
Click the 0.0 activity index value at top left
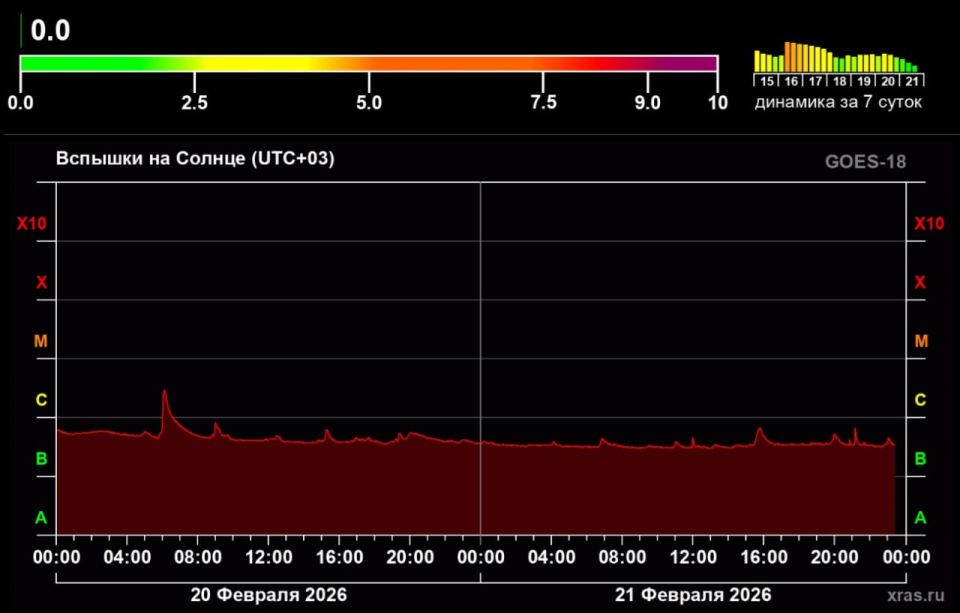50,30
